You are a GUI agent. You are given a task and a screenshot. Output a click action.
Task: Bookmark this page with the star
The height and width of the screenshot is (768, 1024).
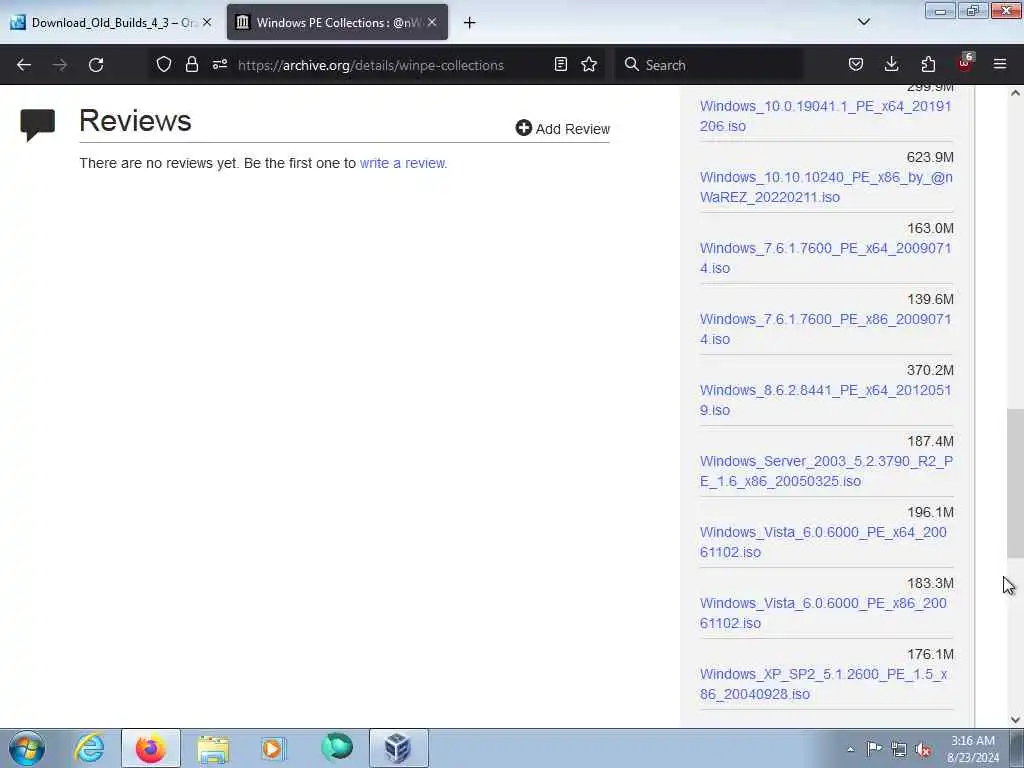(x=589, y=64)
